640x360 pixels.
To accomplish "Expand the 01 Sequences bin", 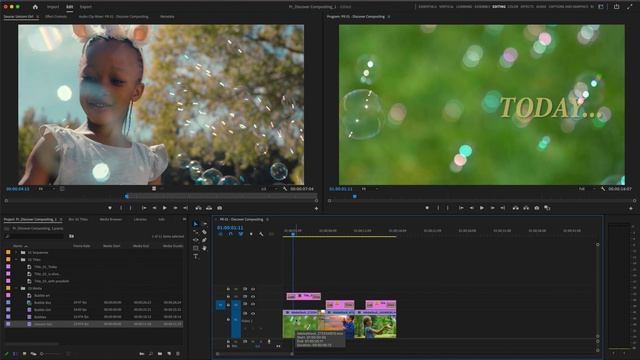I will [x=16, y=253].
